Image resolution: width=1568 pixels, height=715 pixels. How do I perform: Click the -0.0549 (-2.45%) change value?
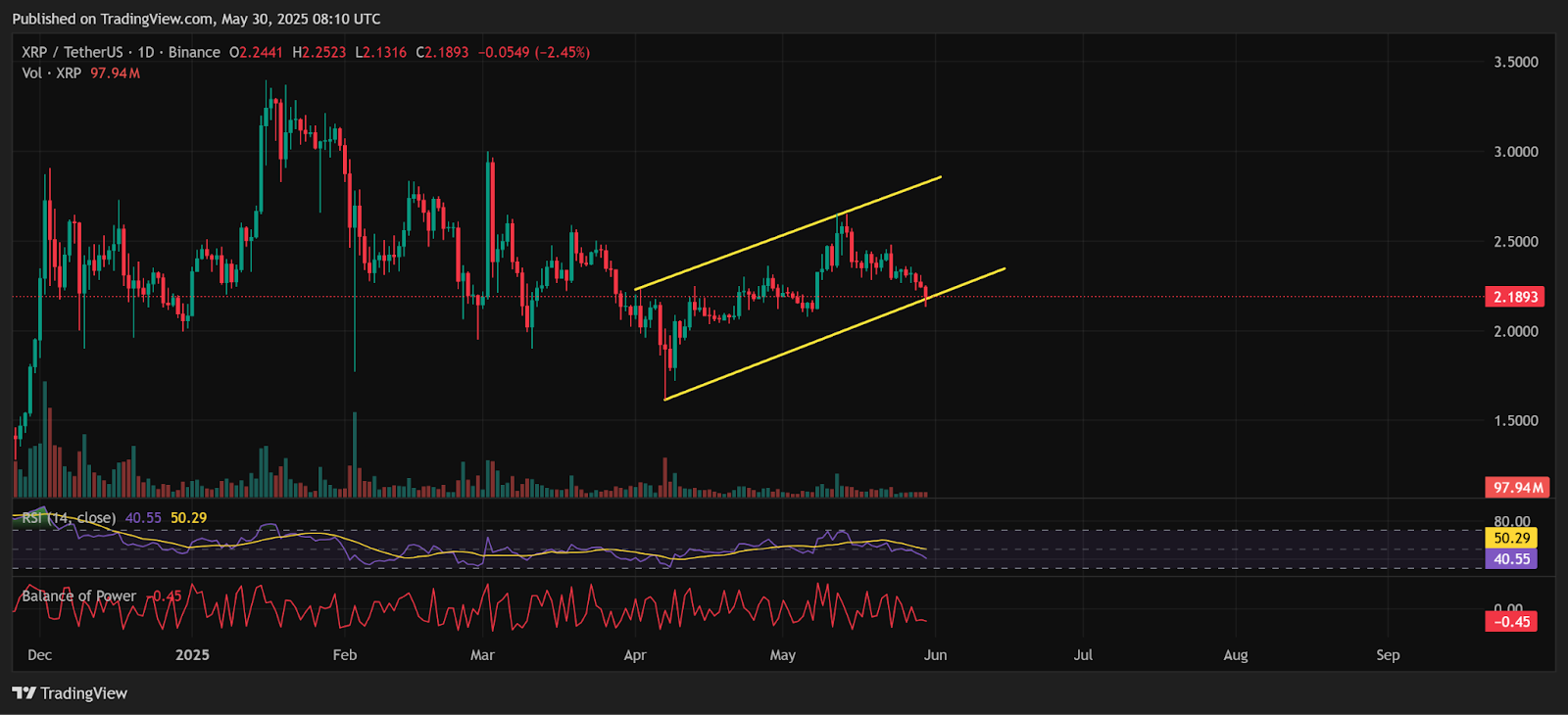tap(534, 52)
